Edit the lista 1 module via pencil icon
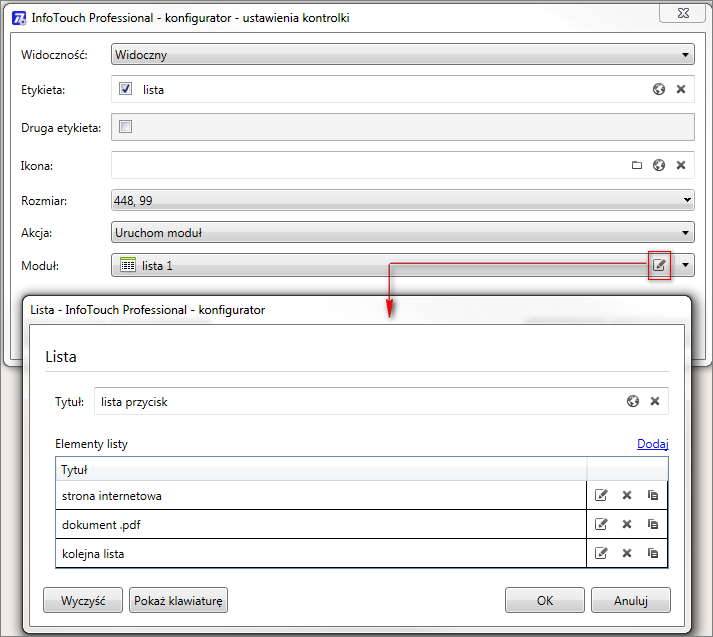713x637 pixels. 659,265
